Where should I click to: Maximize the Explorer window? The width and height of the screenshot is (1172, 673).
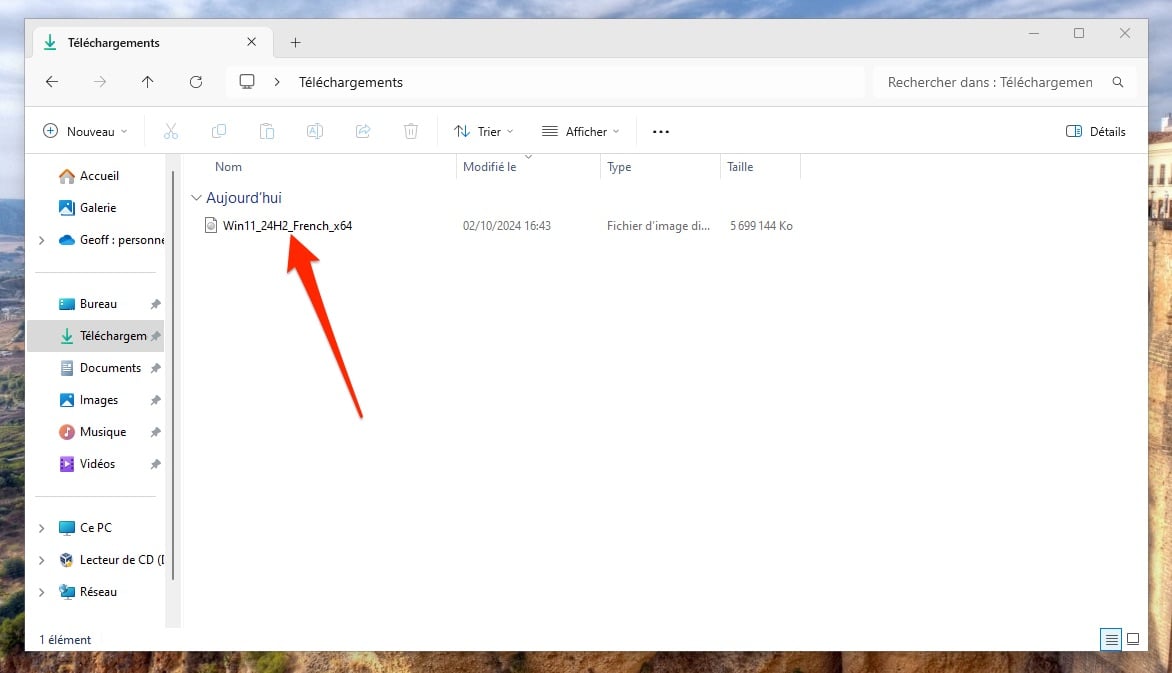(1079, 33)
